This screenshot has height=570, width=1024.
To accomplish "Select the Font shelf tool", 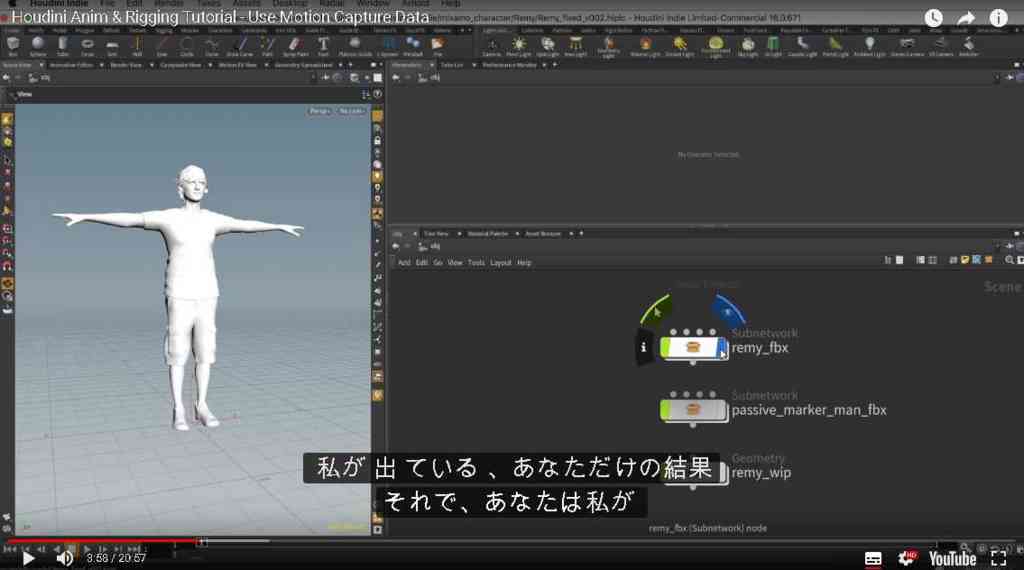I will coord(323,46).
